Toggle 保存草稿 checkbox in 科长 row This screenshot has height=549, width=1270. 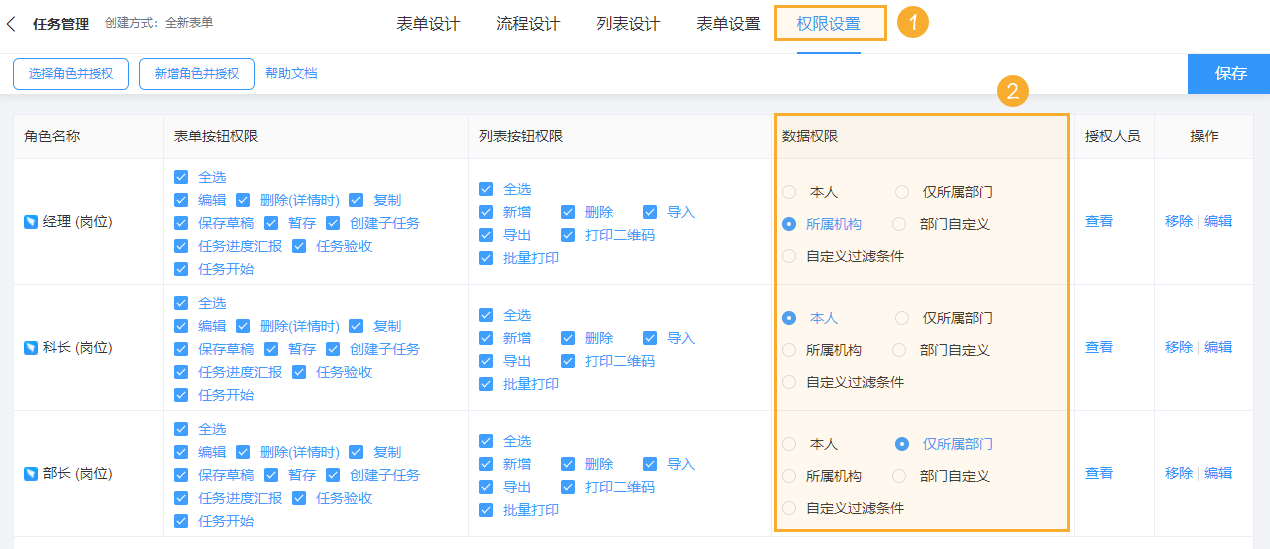tap(181, 349)
